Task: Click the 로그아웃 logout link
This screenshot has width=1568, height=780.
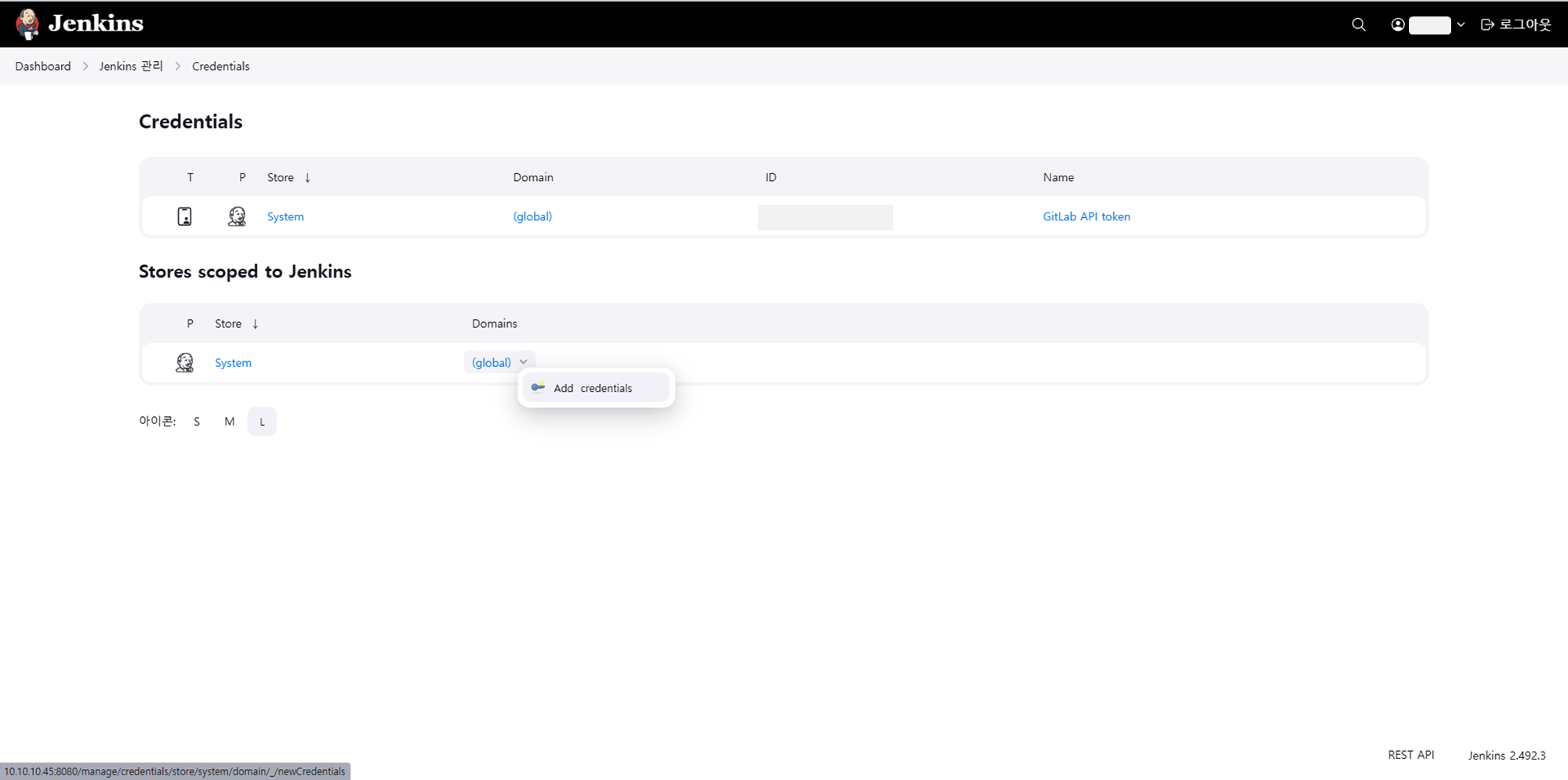Action: [1515, 25]
